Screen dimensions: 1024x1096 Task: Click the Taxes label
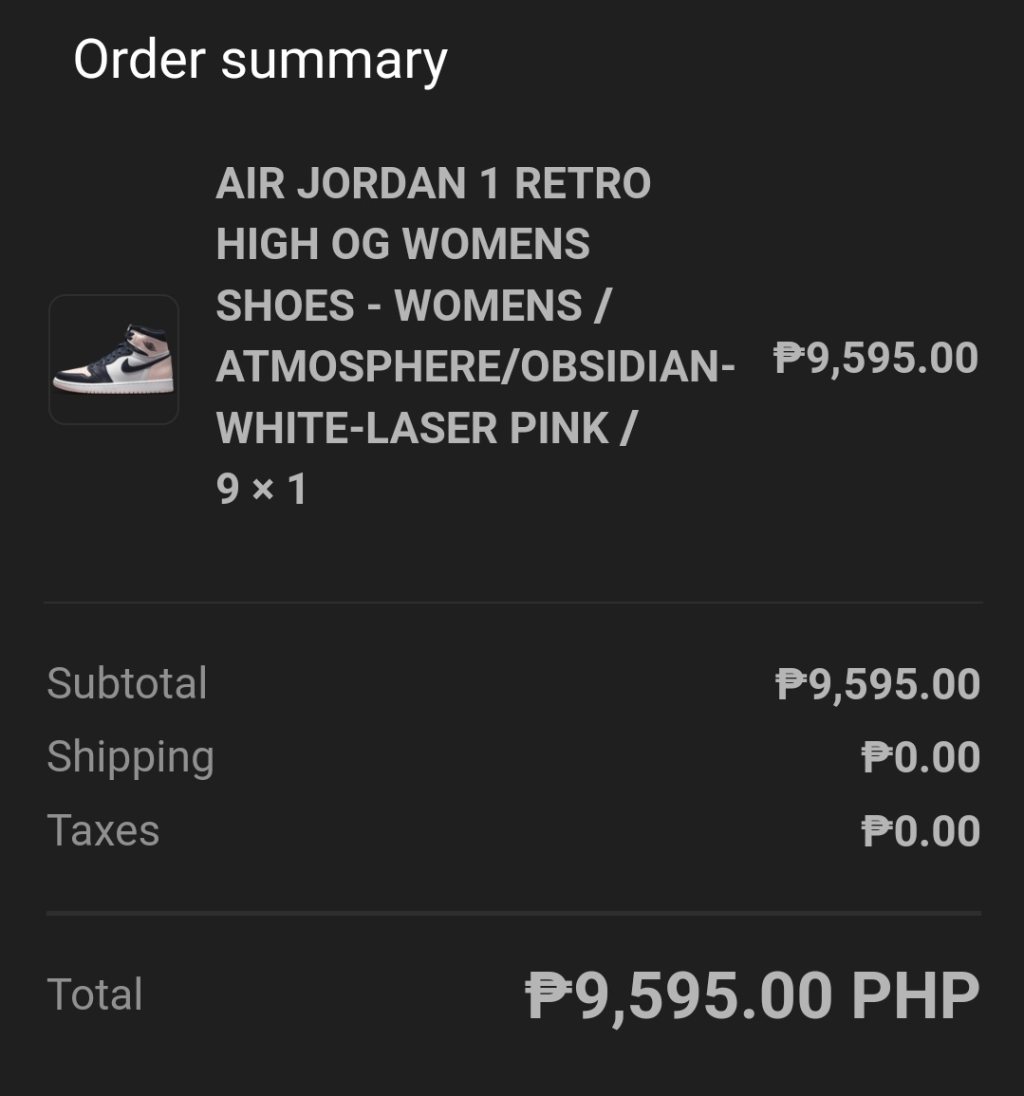[x=103, y=831]
